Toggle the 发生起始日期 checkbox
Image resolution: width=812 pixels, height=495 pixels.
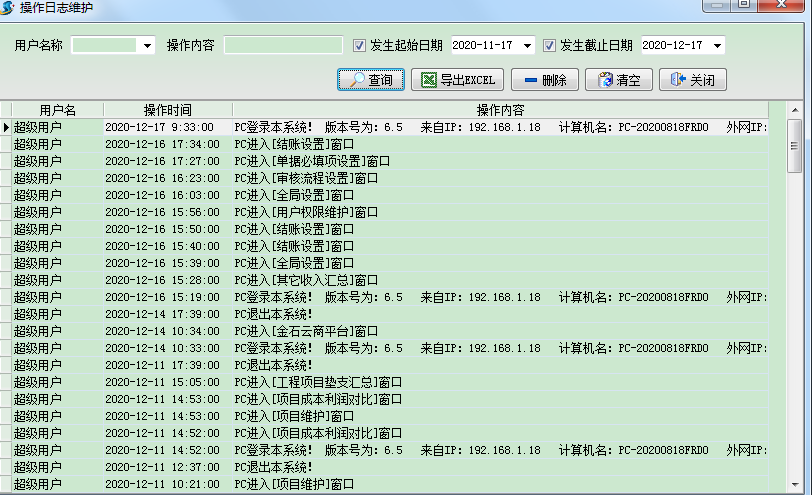[x=360, y=45]
